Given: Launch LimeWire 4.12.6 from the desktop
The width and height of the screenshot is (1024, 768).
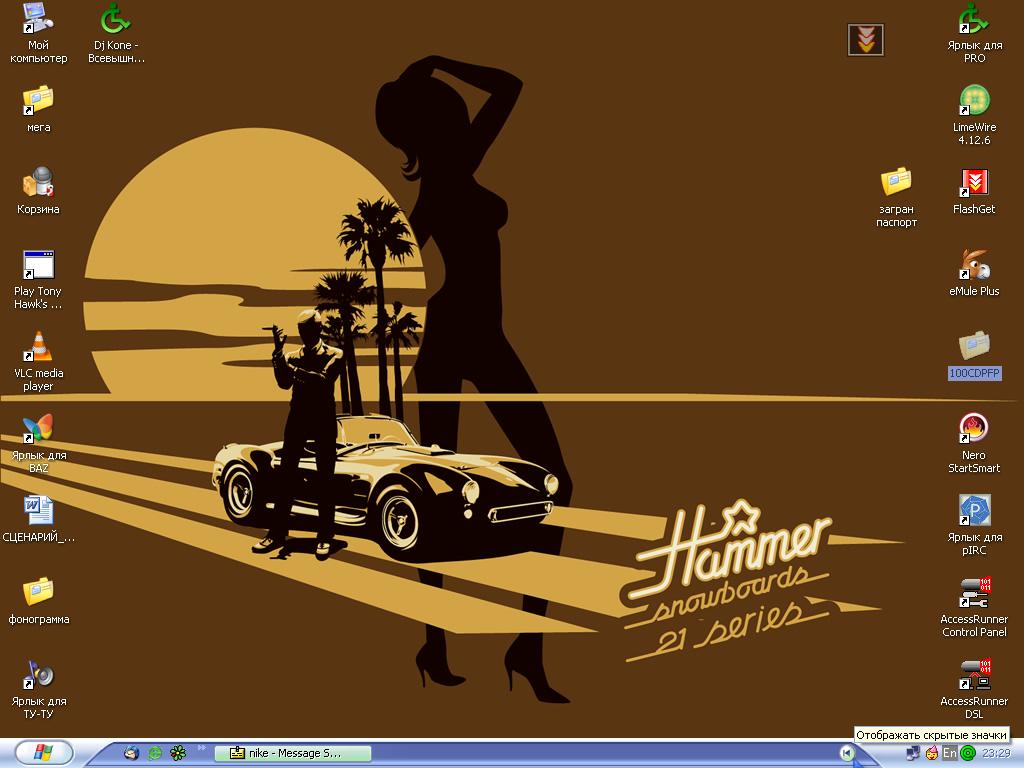Looking at the screenshot, I should [x=973, y=101].
